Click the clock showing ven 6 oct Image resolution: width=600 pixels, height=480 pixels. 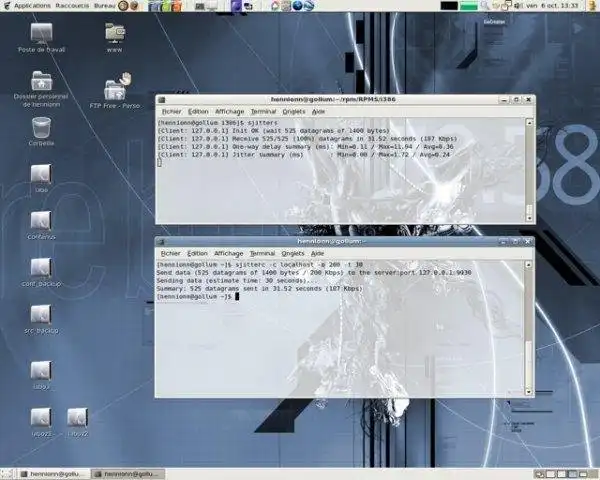[x=552, y=6]
